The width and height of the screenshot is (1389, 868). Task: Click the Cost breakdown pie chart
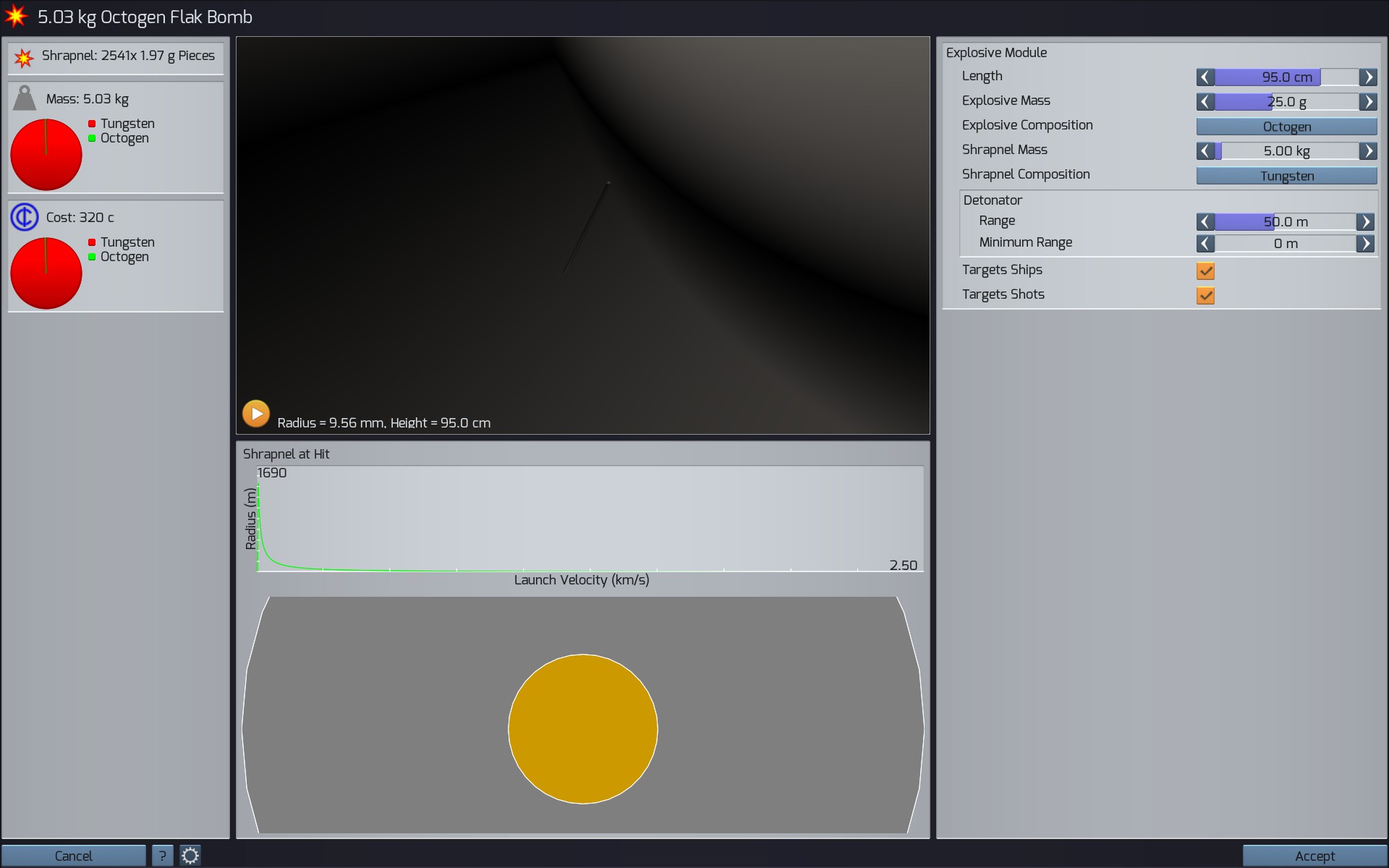point(46,273)
